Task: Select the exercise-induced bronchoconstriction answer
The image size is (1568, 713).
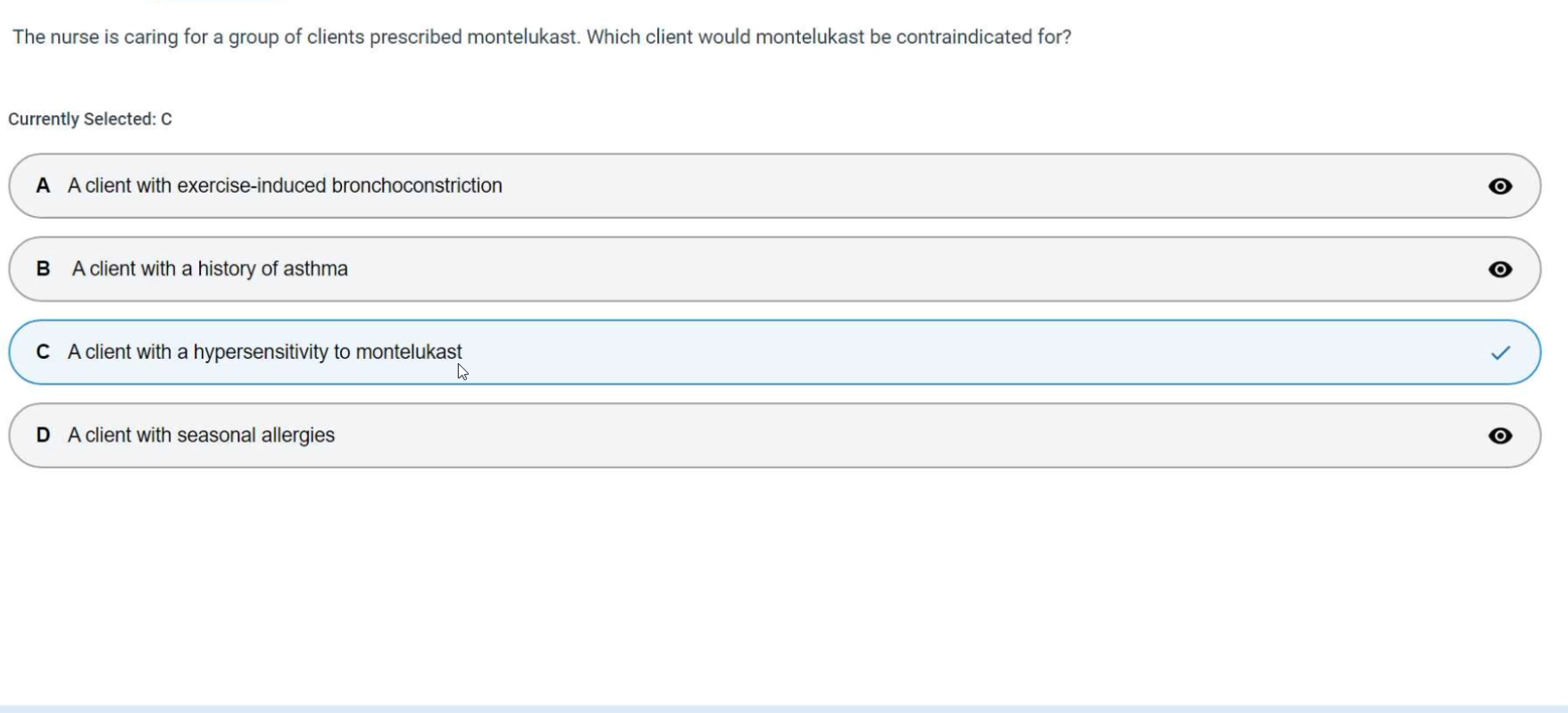Action: pyautogui.click(x=286, y=186)
